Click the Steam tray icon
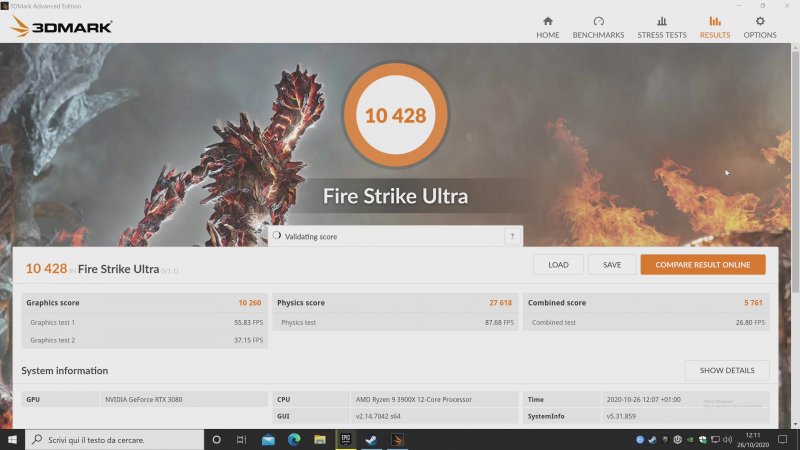800x450 pixels. [x=652, y=439]
